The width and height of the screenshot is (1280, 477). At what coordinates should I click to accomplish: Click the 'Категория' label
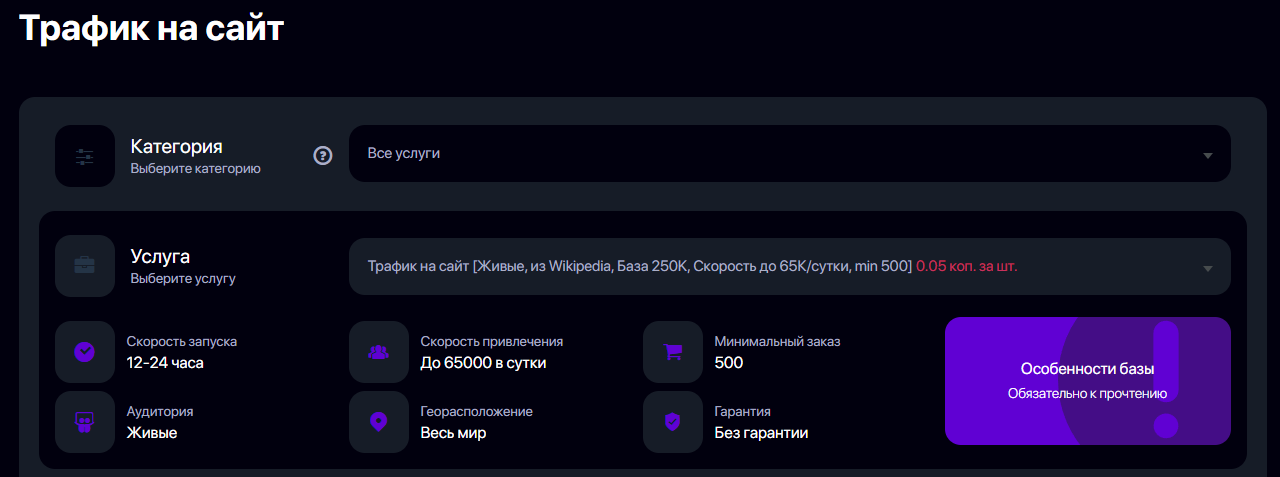[x=176, y=146]
